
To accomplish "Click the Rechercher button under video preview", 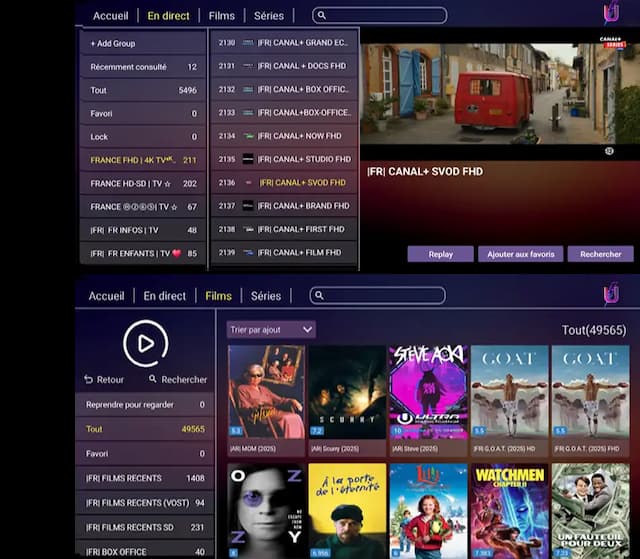I will click(600, 254).
